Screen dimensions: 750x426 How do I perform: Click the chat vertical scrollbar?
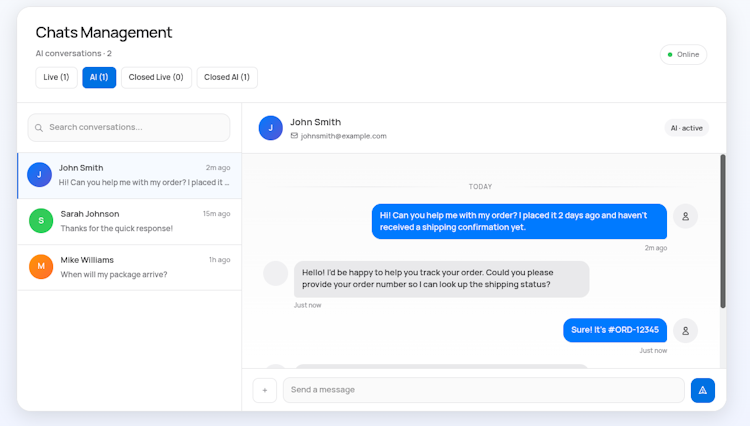coord(722,230)
